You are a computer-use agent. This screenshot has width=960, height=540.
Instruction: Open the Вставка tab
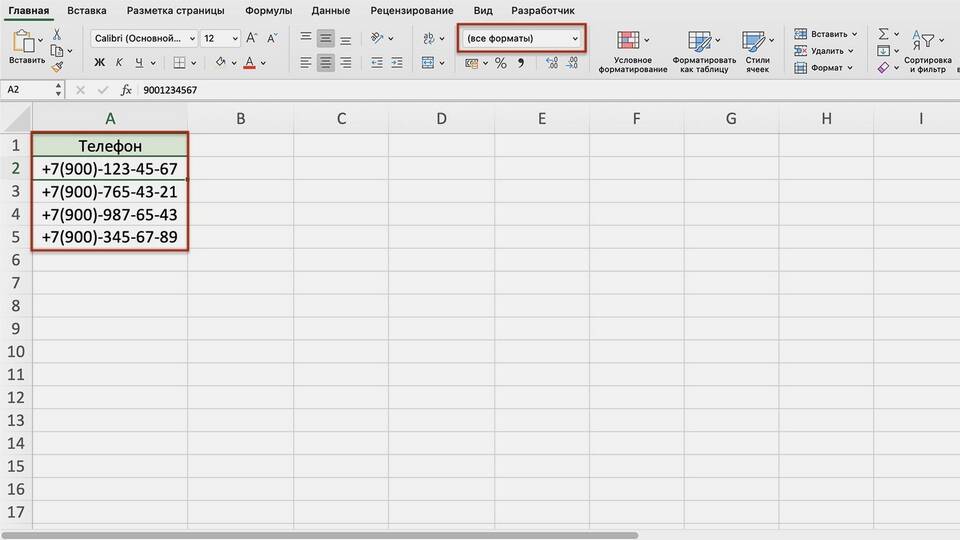pyautogui.click(x=86, y=10)
